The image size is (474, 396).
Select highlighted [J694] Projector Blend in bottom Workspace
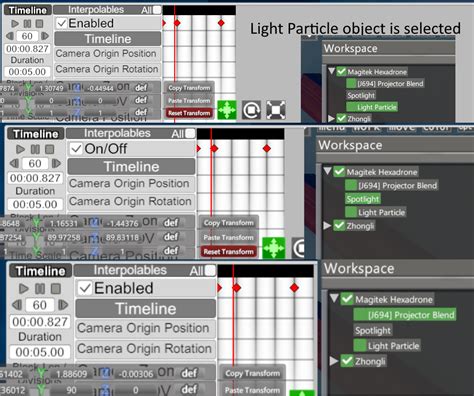[405, 315]
